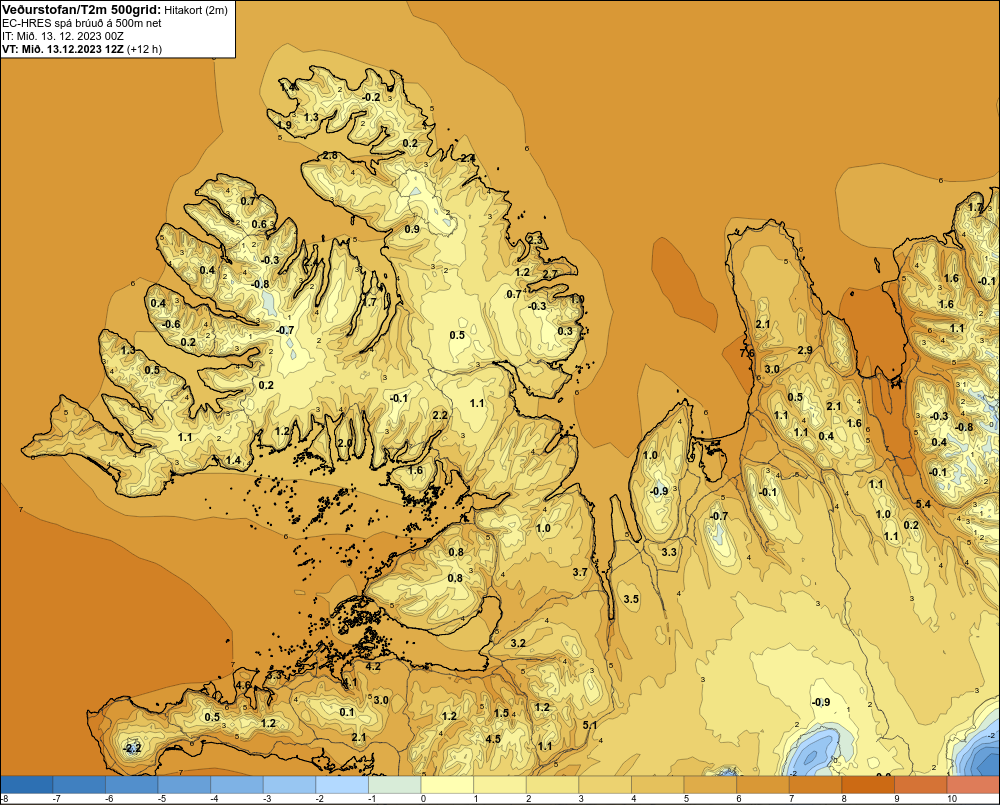Click the temperature value 5.1

(x=590, y=725)
